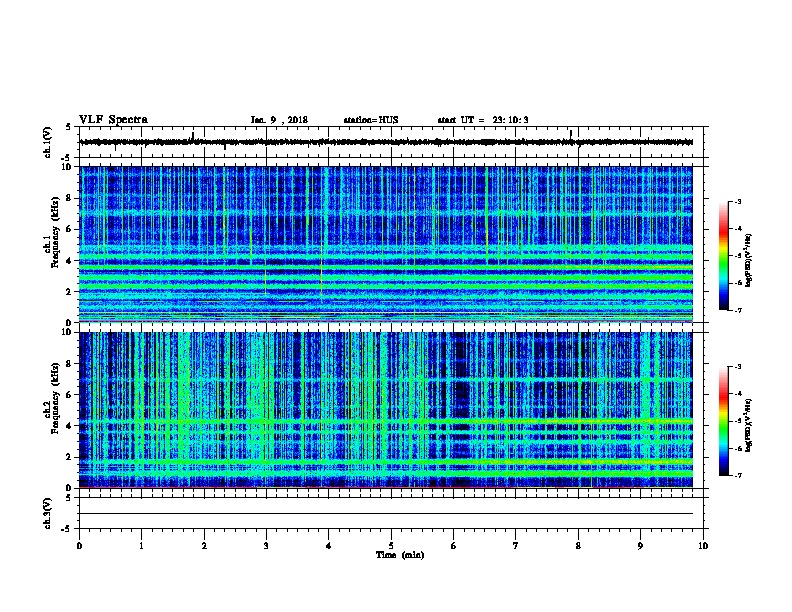Select the "start UT = 23:10:3" text
This screenshot has height=612, width=792.
point(483,120)
